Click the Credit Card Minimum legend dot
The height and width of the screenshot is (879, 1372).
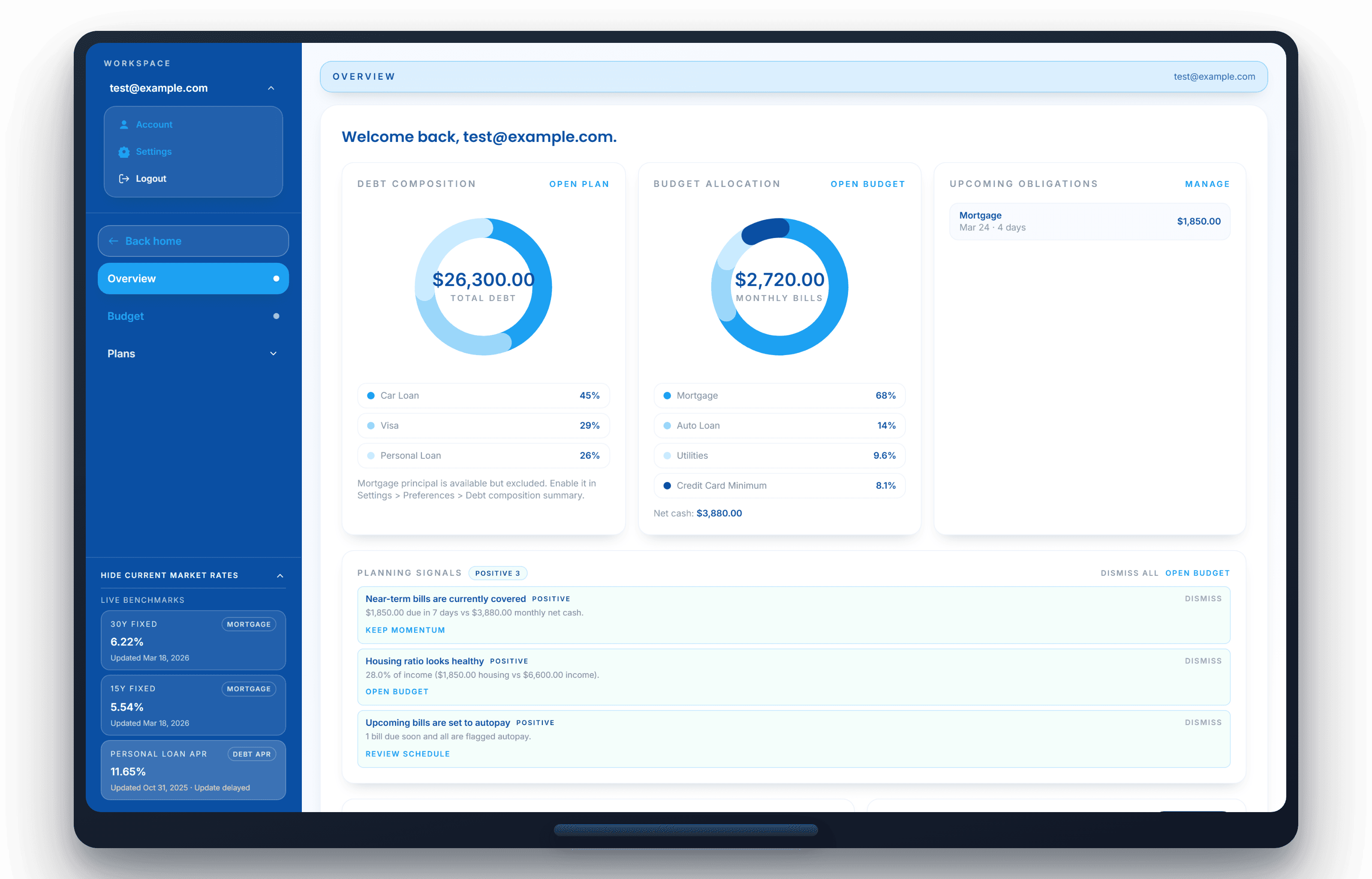tap(667, 485)
